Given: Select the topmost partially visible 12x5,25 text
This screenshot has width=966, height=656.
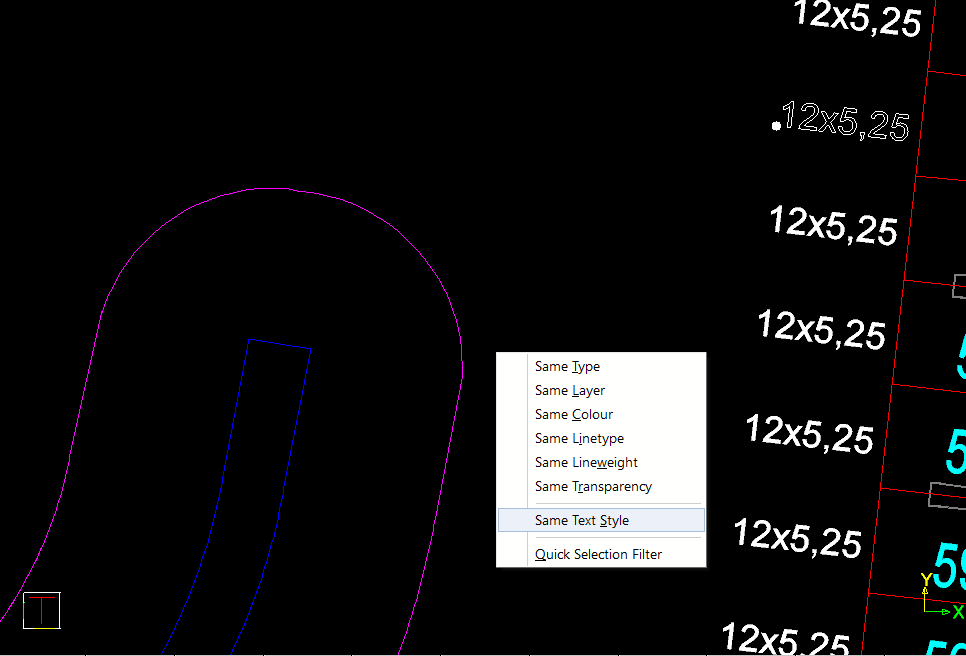Looking at the screenshot, I should coord(856,18).
